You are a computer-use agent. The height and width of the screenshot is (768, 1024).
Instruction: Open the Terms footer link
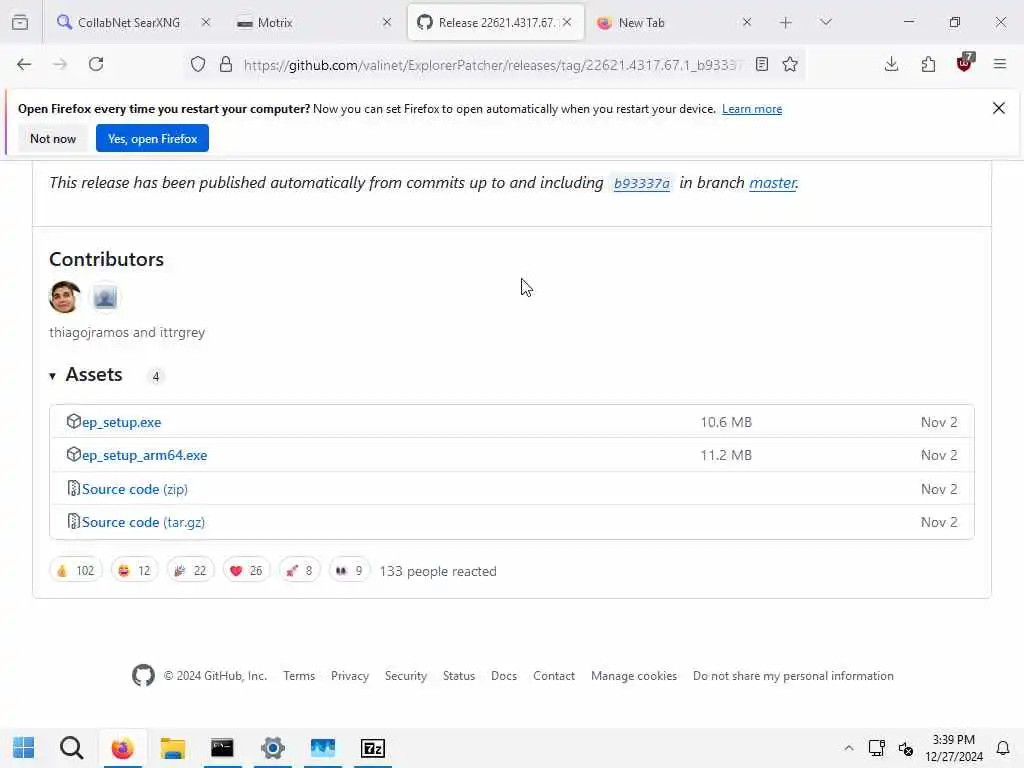click(x=299, y=676)
